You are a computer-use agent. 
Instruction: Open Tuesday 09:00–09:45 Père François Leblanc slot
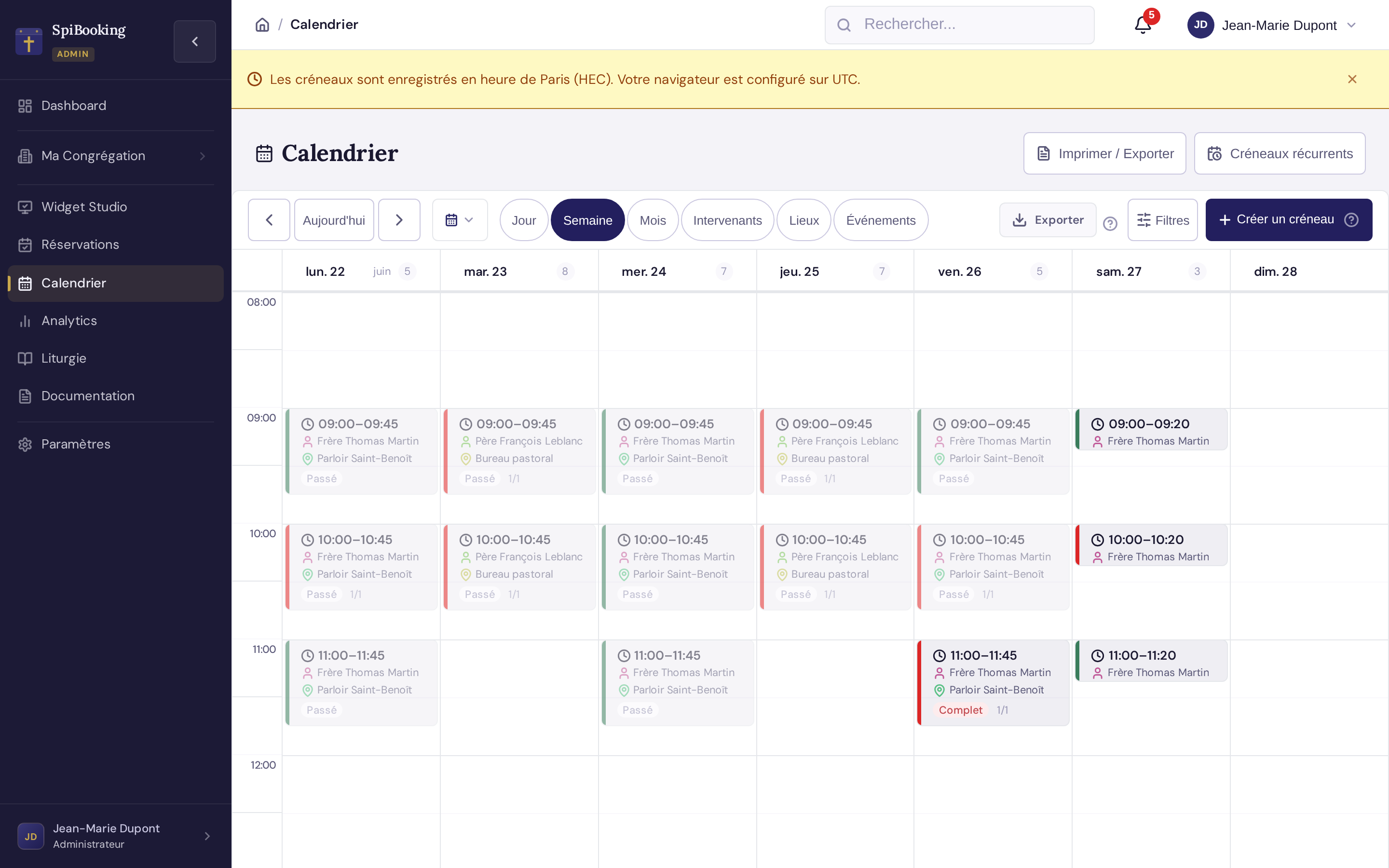pos(519,451)
